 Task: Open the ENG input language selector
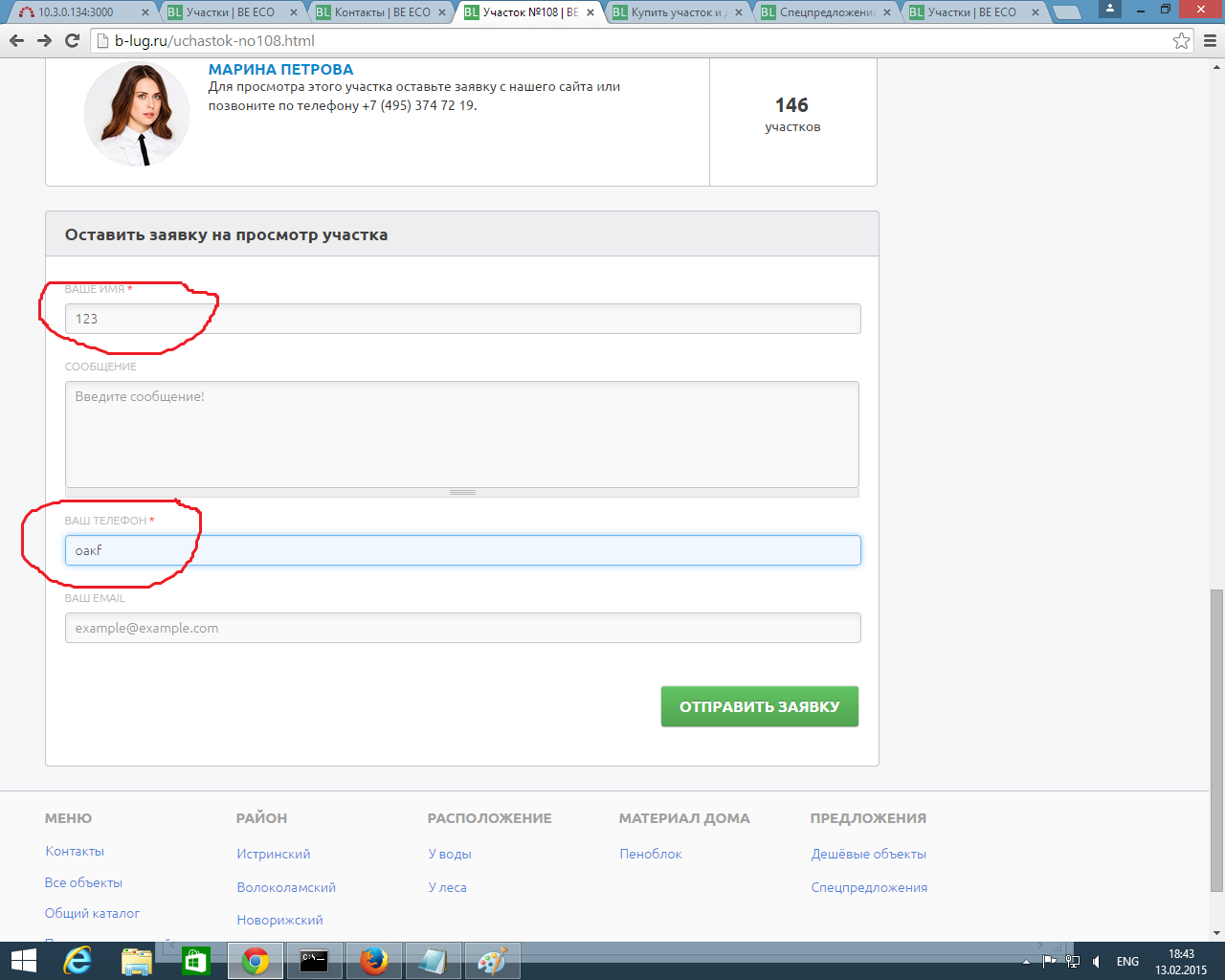[1127, 962]
